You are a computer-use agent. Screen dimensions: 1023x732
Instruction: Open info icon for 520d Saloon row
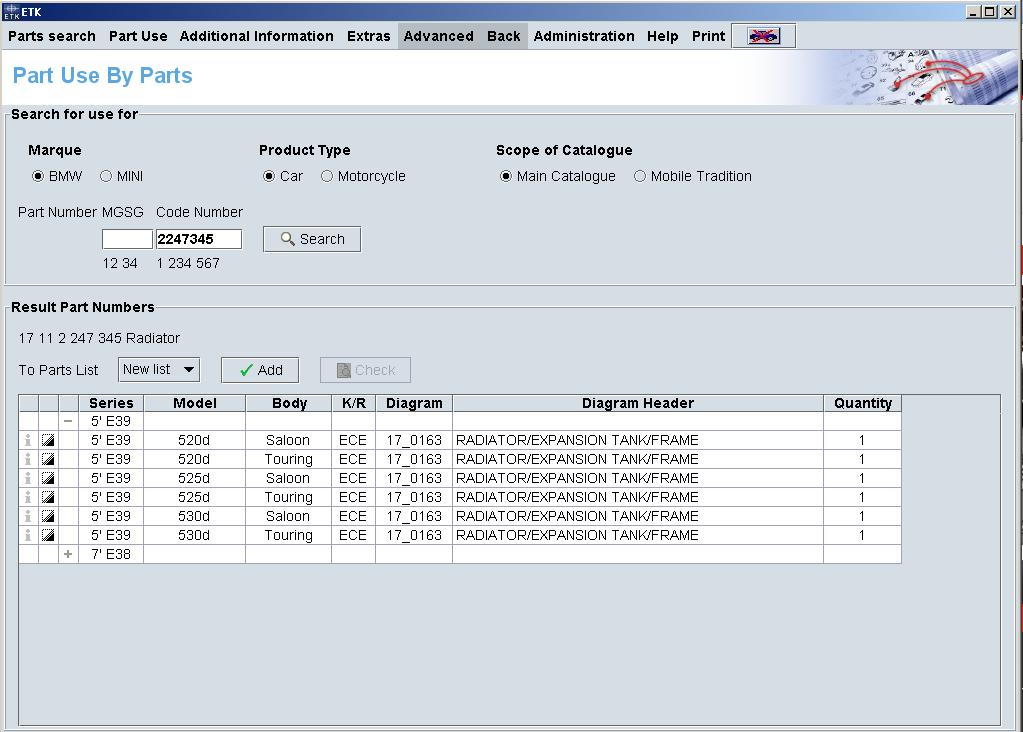pos(28,441)
